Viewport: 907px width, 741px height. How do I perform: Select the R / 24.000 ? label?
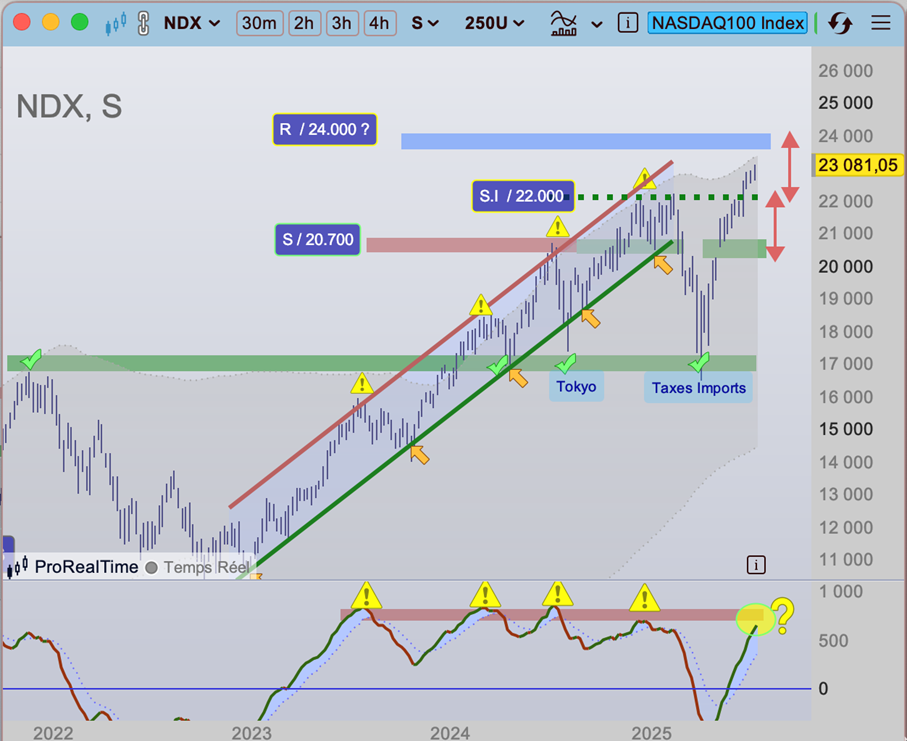click(325, 130)
